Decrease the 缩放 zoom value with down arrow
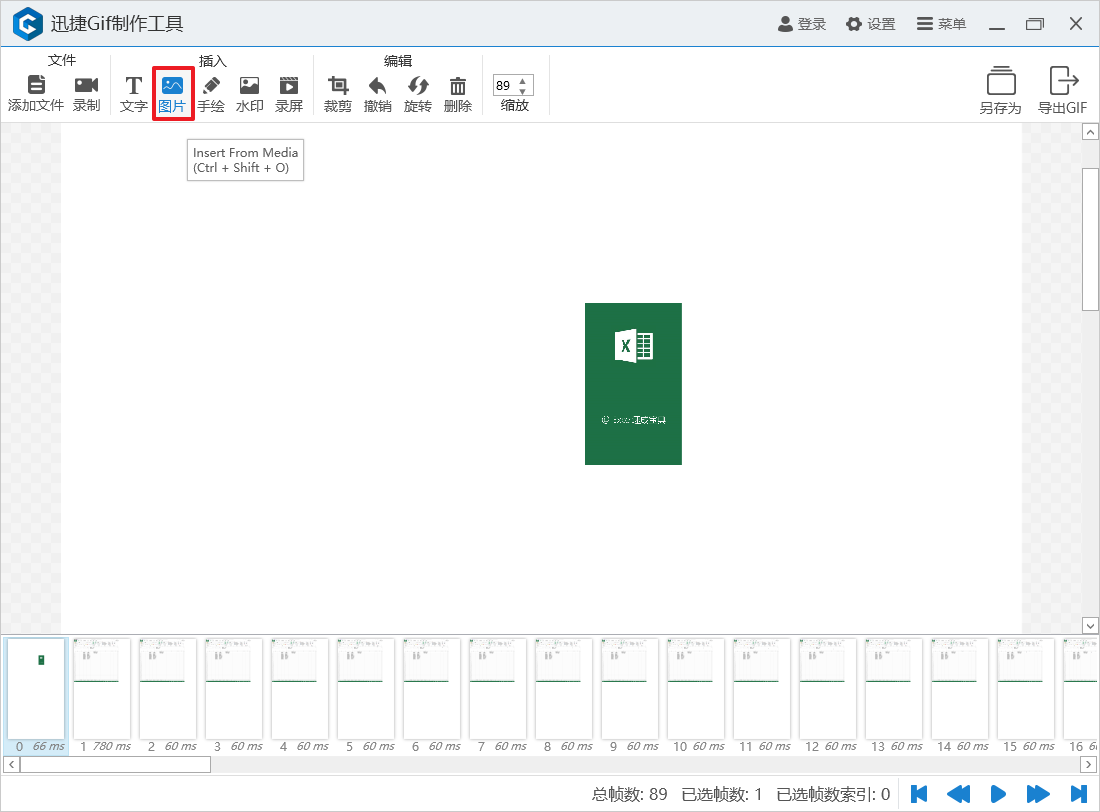The image size is (1100, 812). [x=522, y=91]
